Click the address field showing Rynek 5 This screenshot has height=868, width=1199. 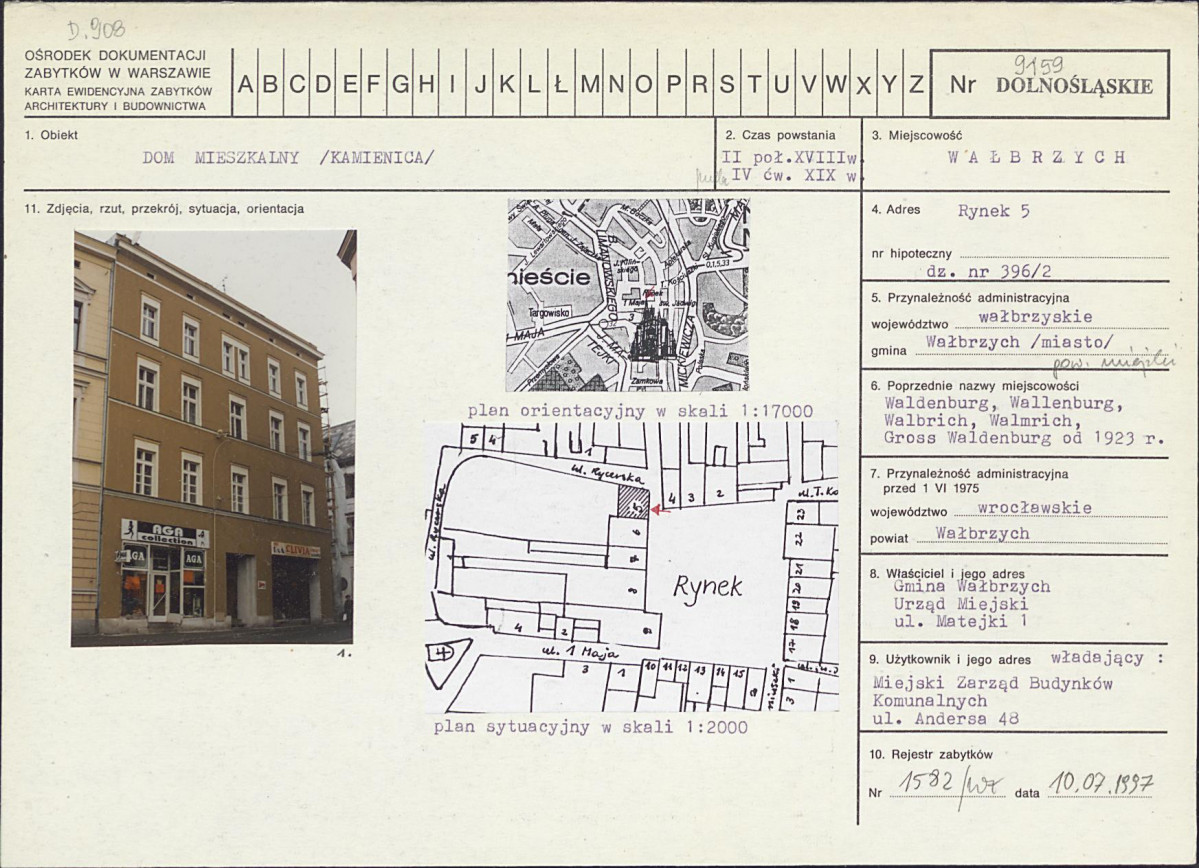993,211
